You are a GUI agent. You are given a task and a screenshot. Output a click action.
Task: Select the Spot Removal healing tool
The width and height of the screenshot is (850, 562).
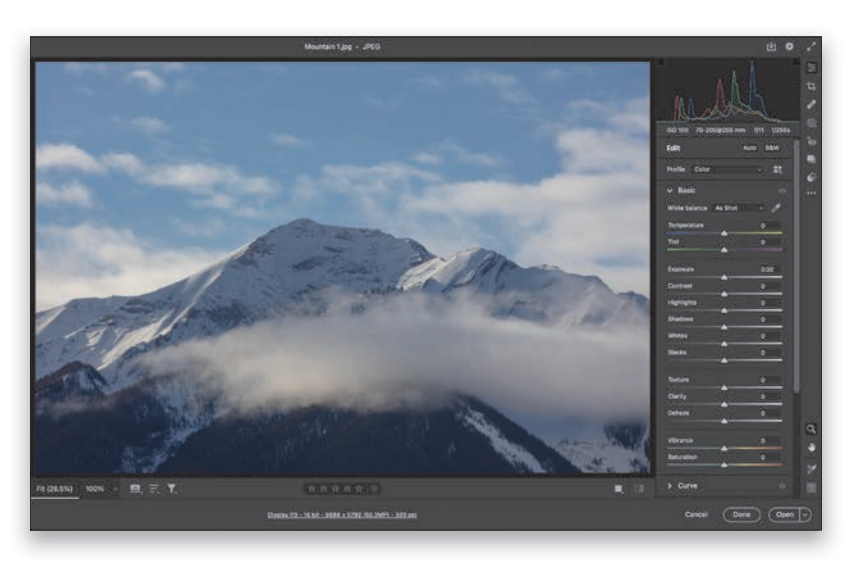pyautogui.click(x=812, y=104)
